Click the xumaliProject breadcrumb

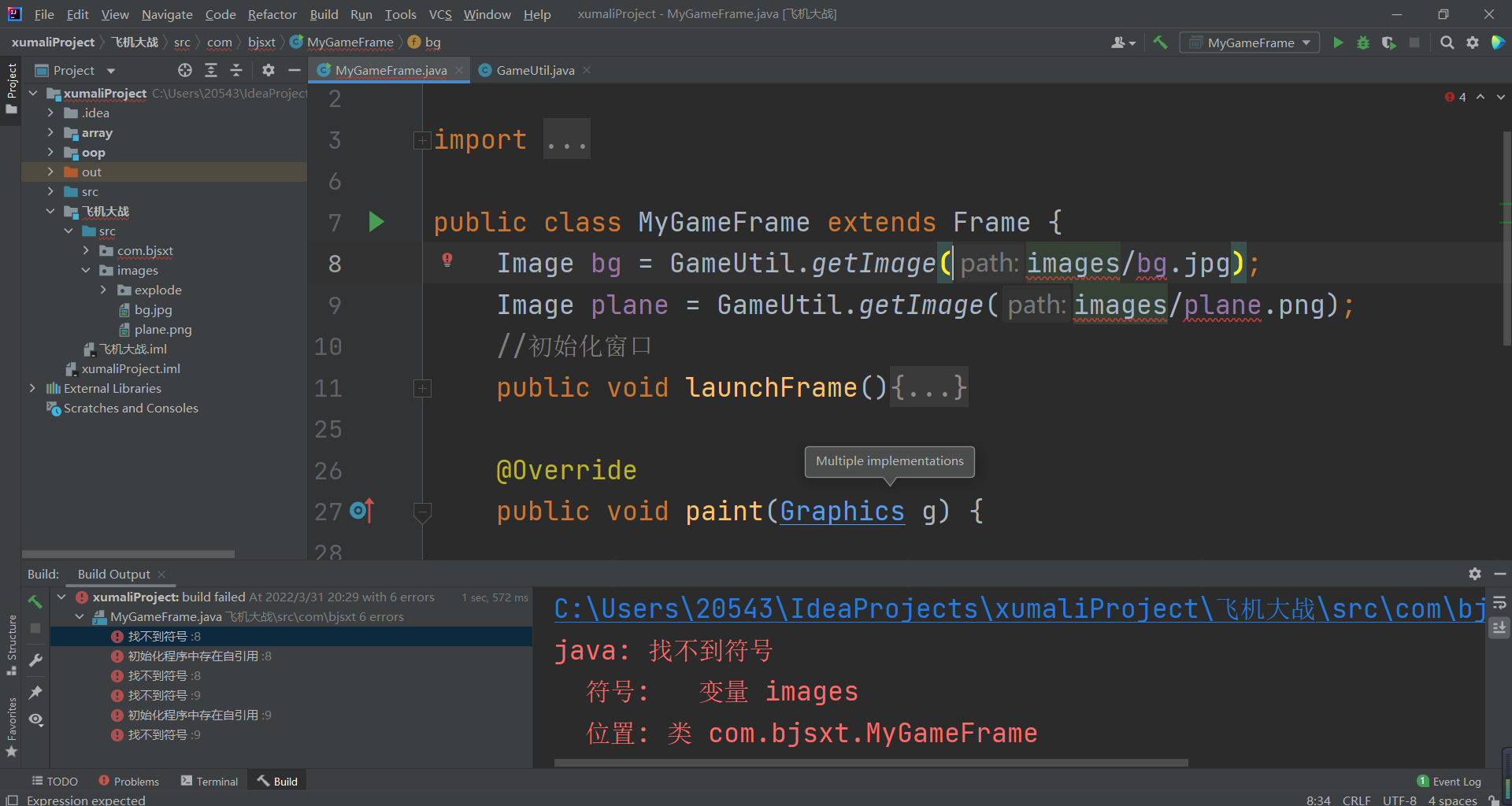(x=53, y=42)
